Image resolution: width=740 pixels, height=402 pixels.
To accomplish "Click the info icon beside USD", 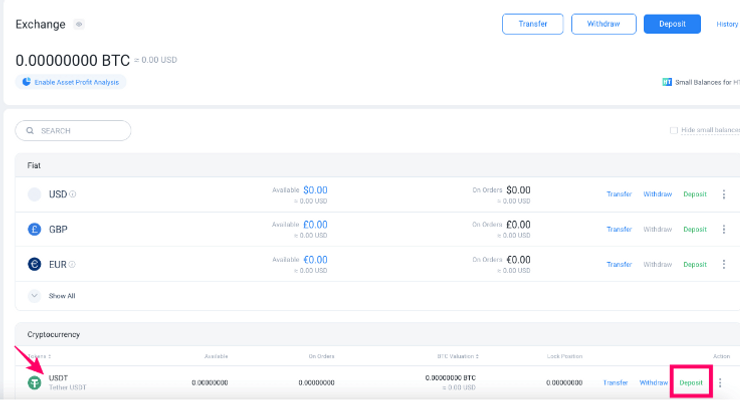I will (73, 194).
